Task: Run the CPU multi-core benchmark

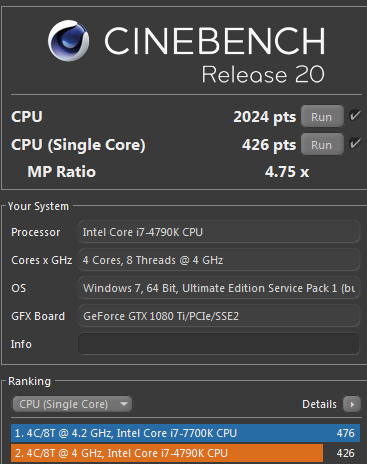Action: pos(322,116)
